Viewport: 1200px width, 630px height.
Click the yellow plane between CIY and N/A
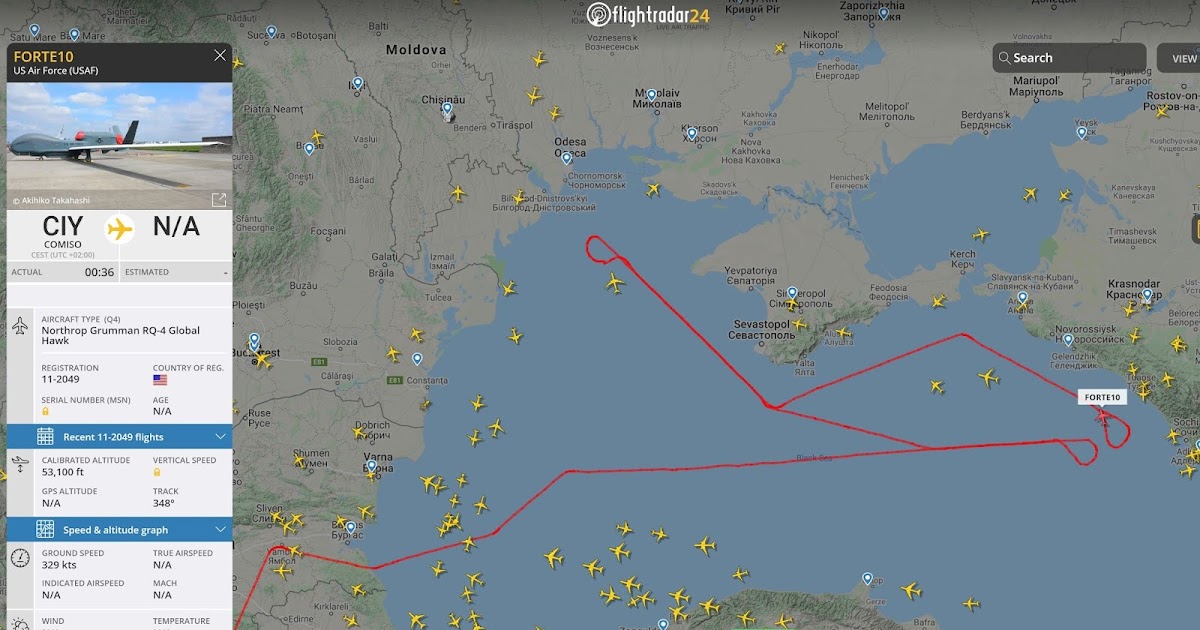(120, 228)
